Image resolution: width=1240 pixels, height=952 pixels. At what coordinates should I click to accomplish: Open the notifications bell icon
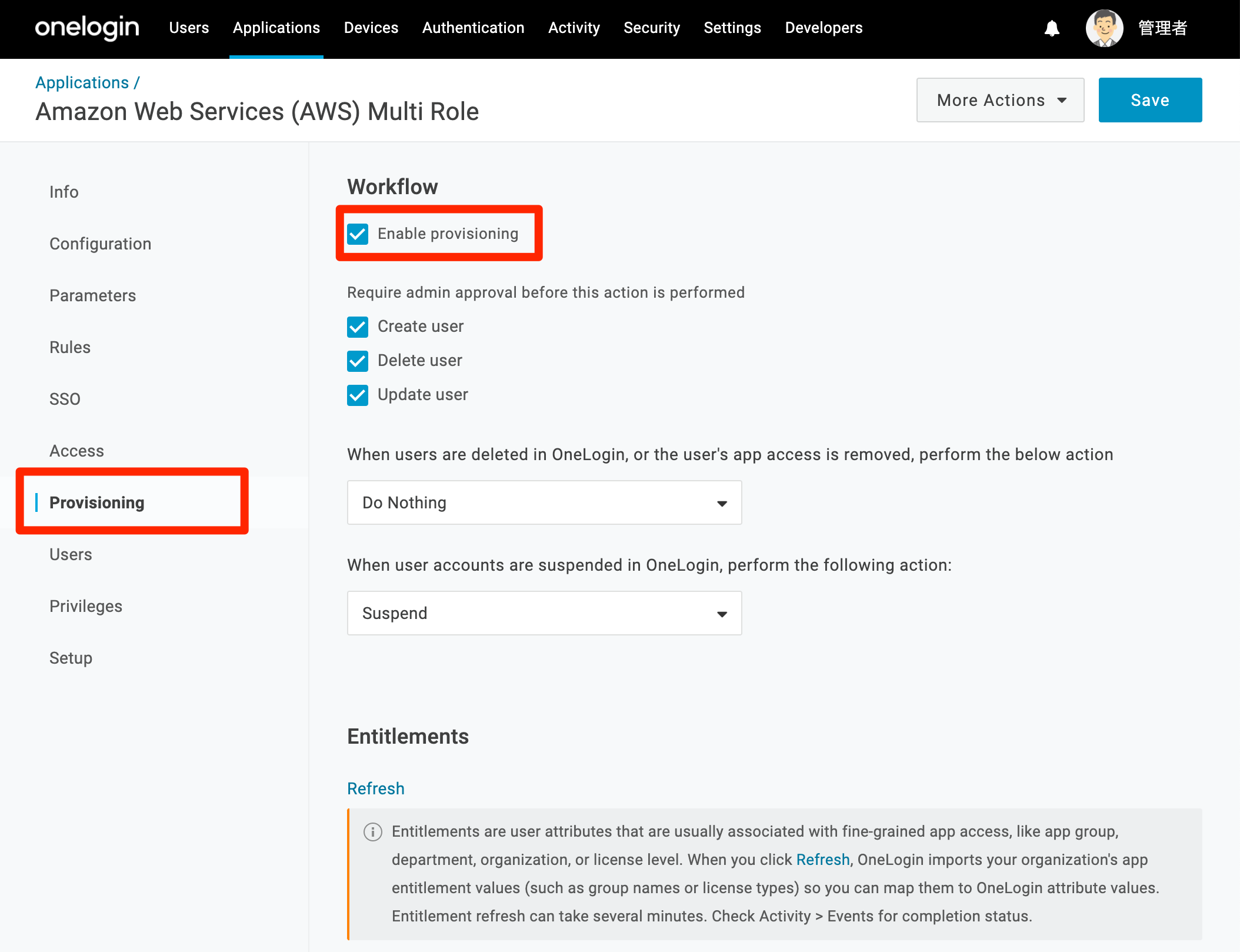click(x=1052, y=28)
